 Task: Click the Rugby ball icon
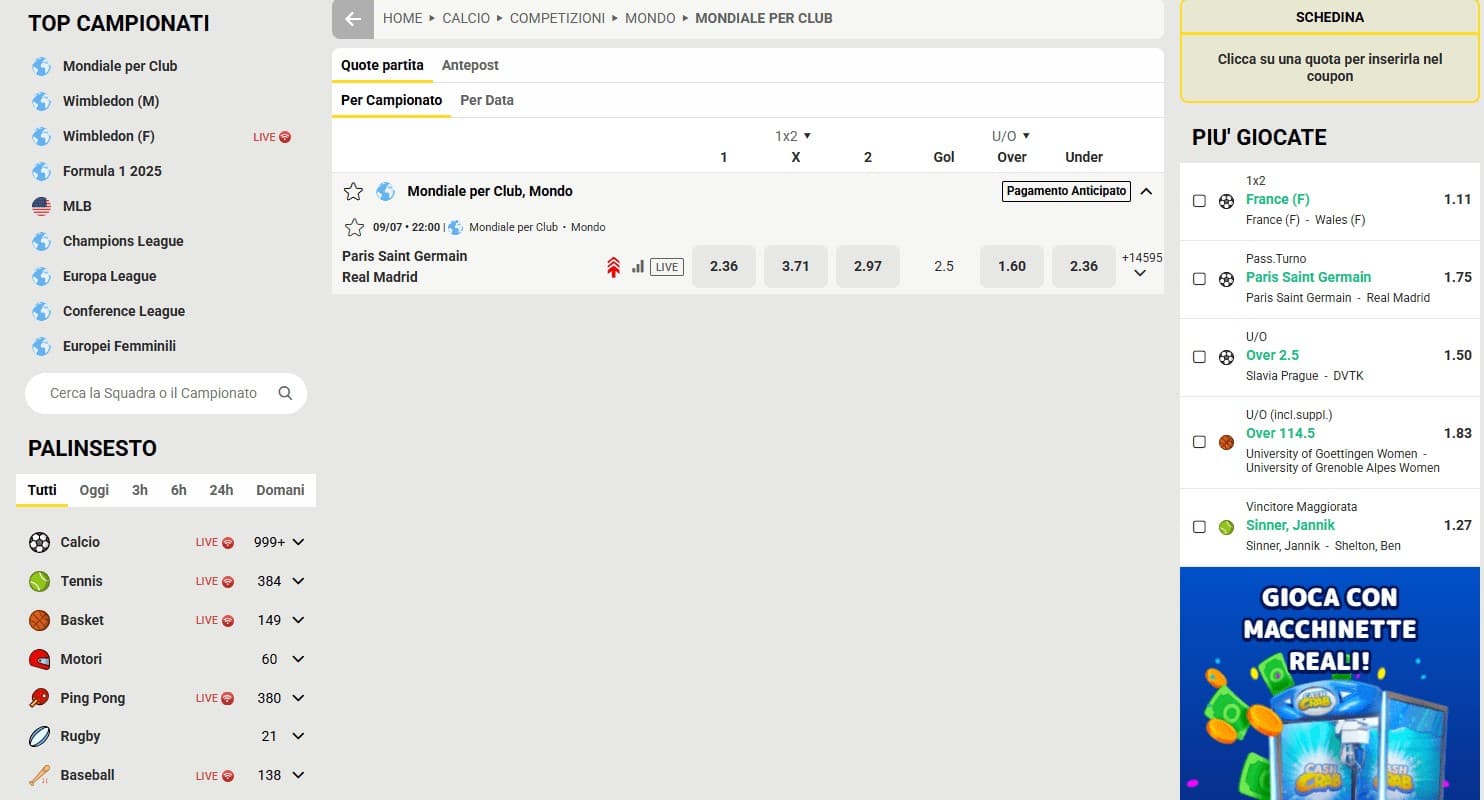(x=39, y=736)
